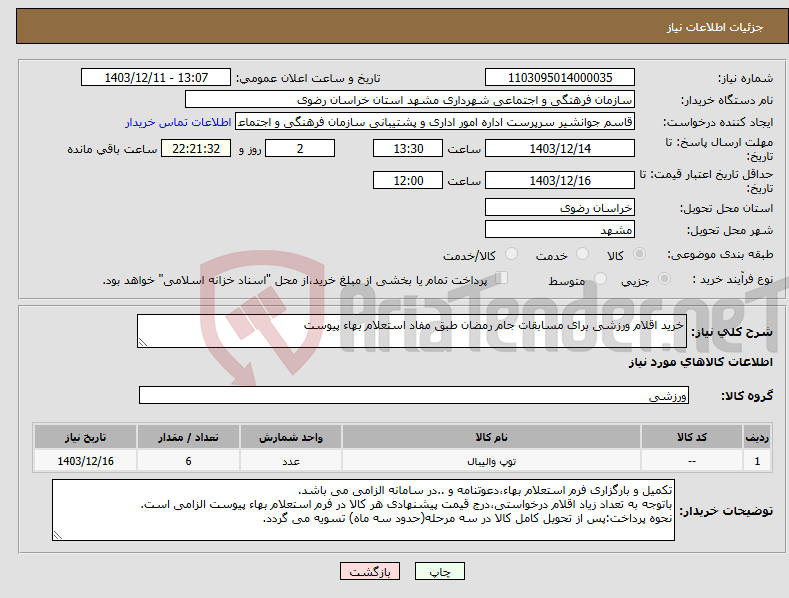The image size is (789, 598).
Task: Click the price validity time 12:00
Action: [x=408, y=180]
